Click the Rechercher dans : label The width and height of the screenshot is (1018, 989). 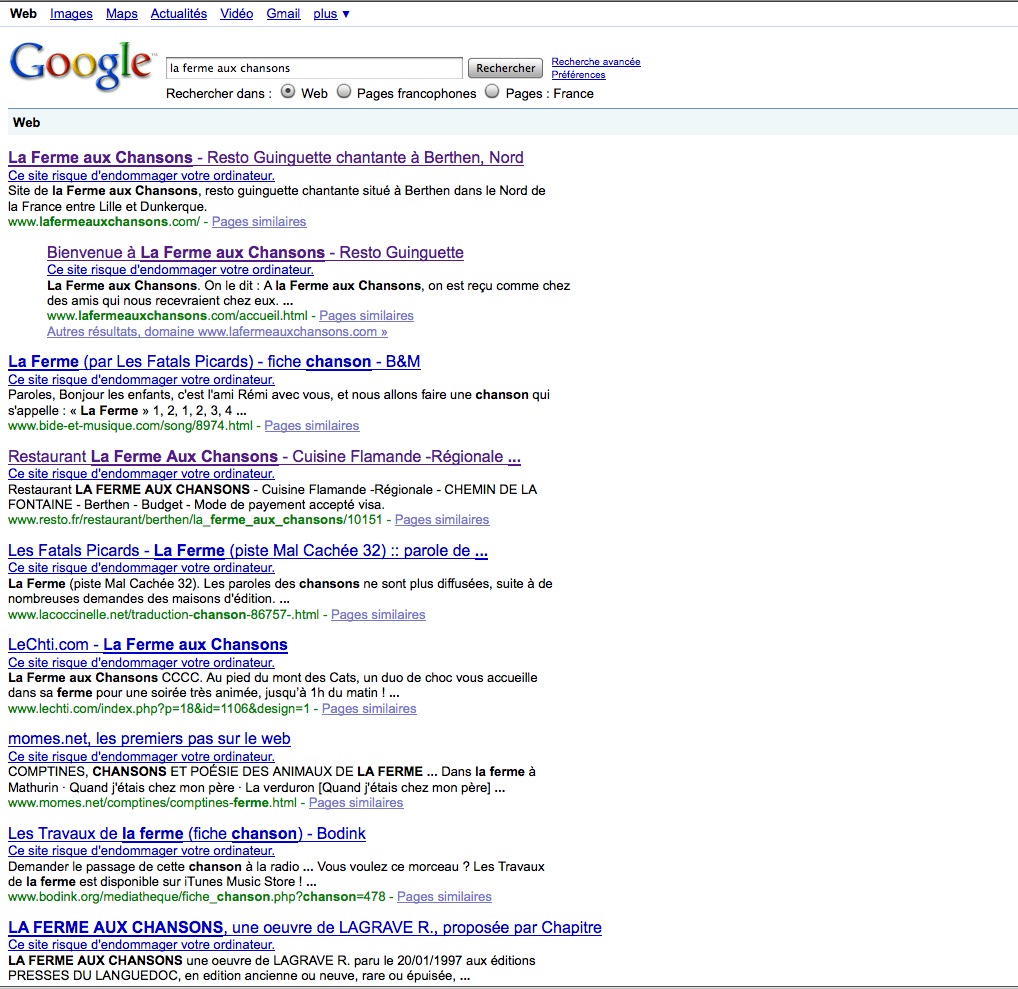pyautogui.click(x=219, y=94)
